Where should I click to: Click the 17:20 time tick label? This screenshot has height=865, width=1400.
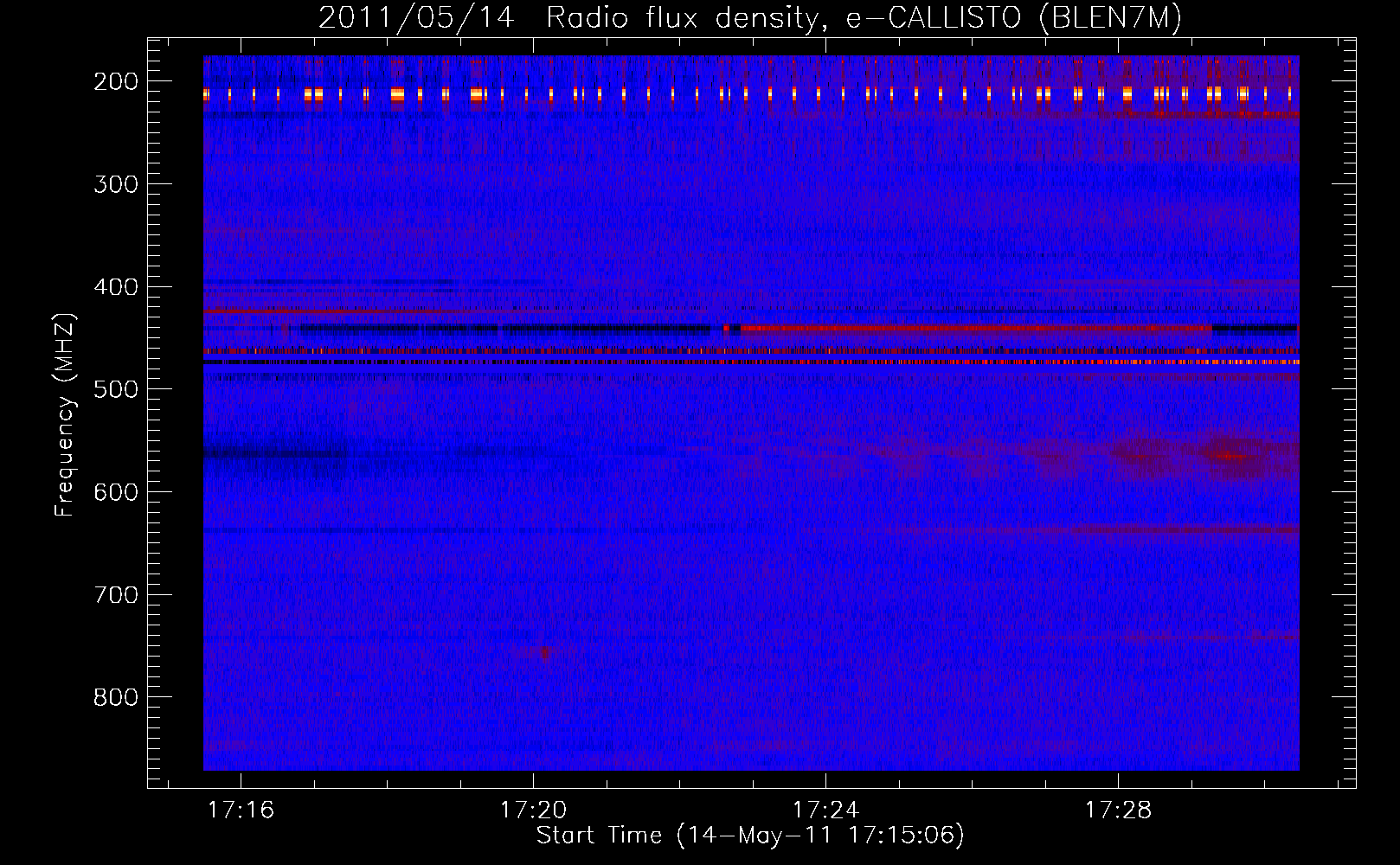(534, 810)
